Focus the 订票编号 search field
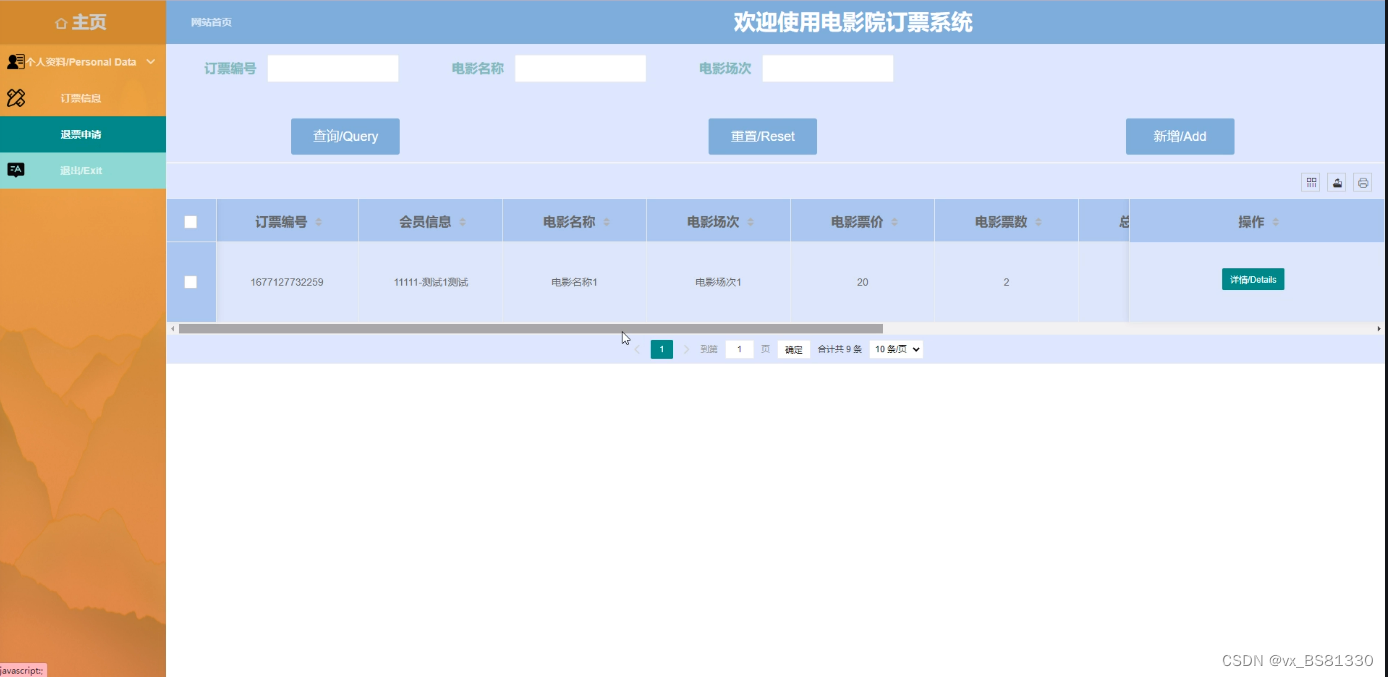Viewport: 1388px width, 677px height. 333,68
